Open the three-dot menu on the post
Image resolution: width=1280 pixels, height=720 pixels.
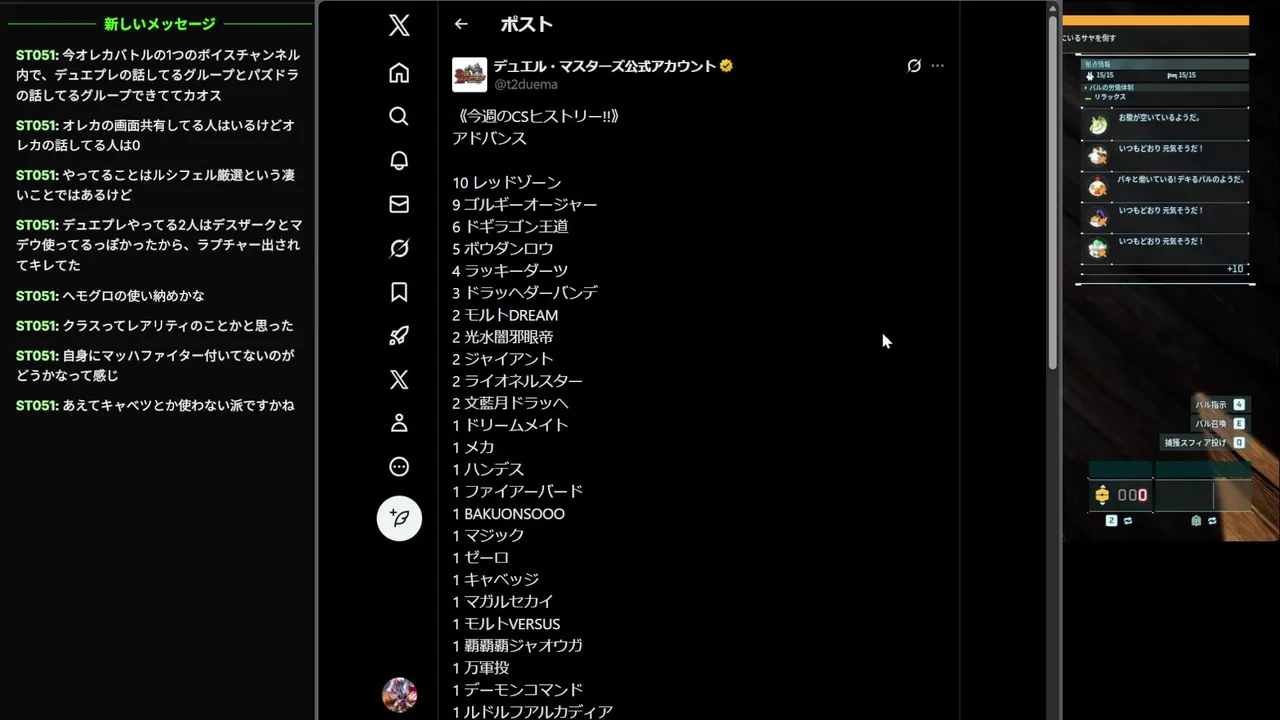pyautogui.click(x=937, y=66)
